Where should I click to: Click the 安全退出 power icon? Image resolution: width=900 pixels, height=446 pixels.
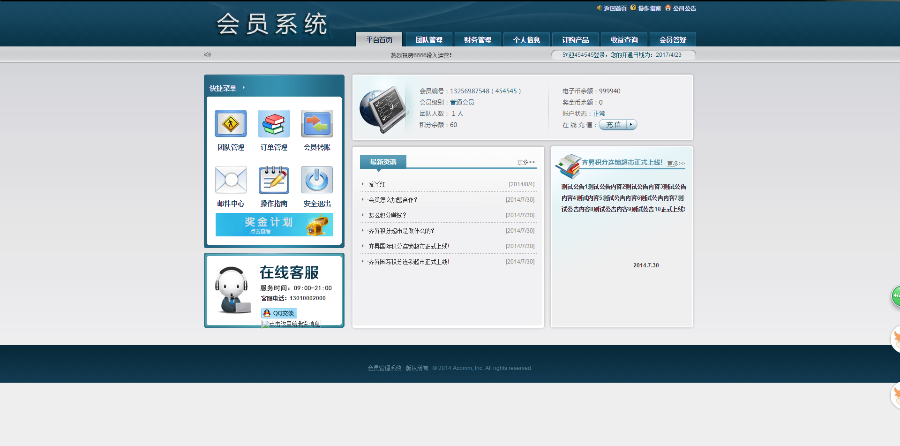tap(316, 180)
